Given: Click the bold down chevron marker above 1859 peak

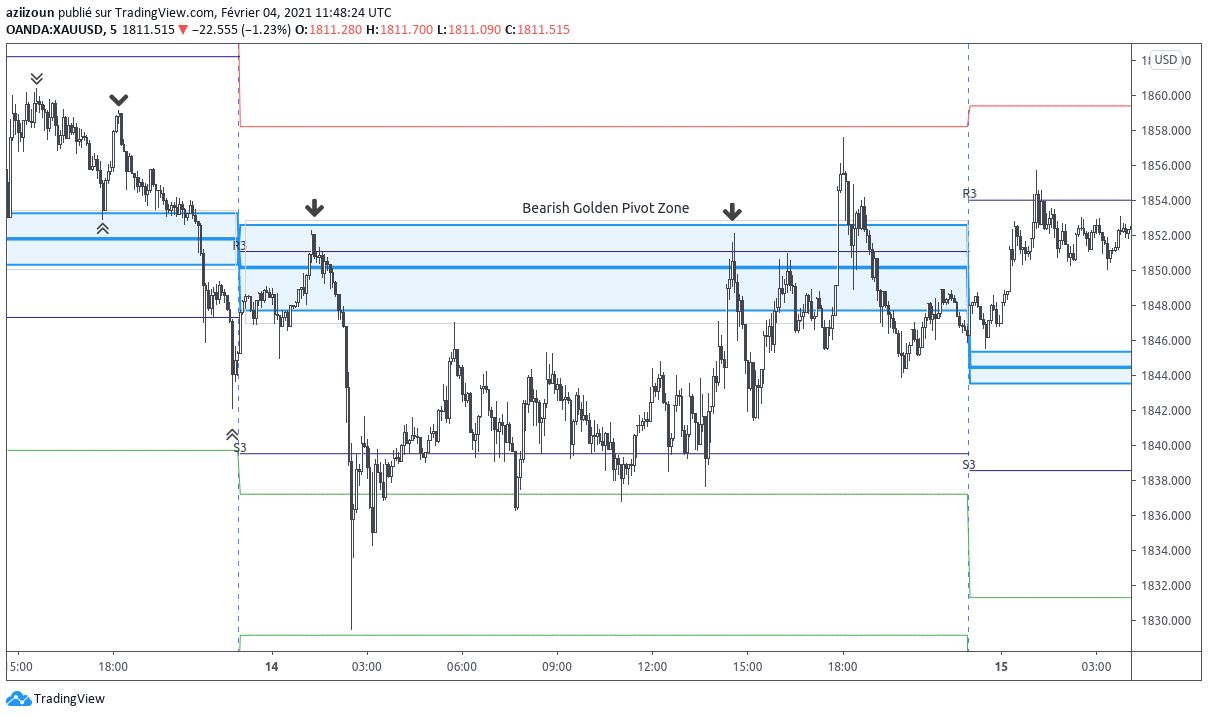Looking at the screenshot, I should (119, 99).
